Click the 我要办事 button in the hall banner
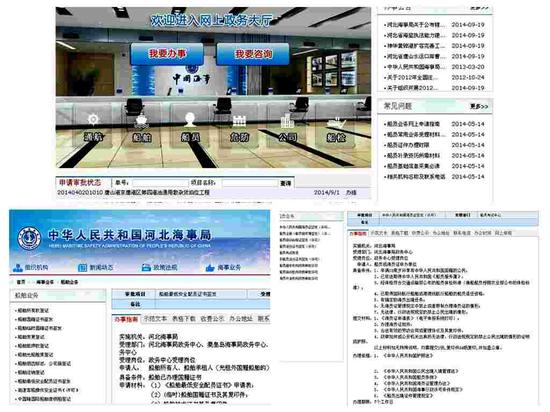 [x=167, y=54]
